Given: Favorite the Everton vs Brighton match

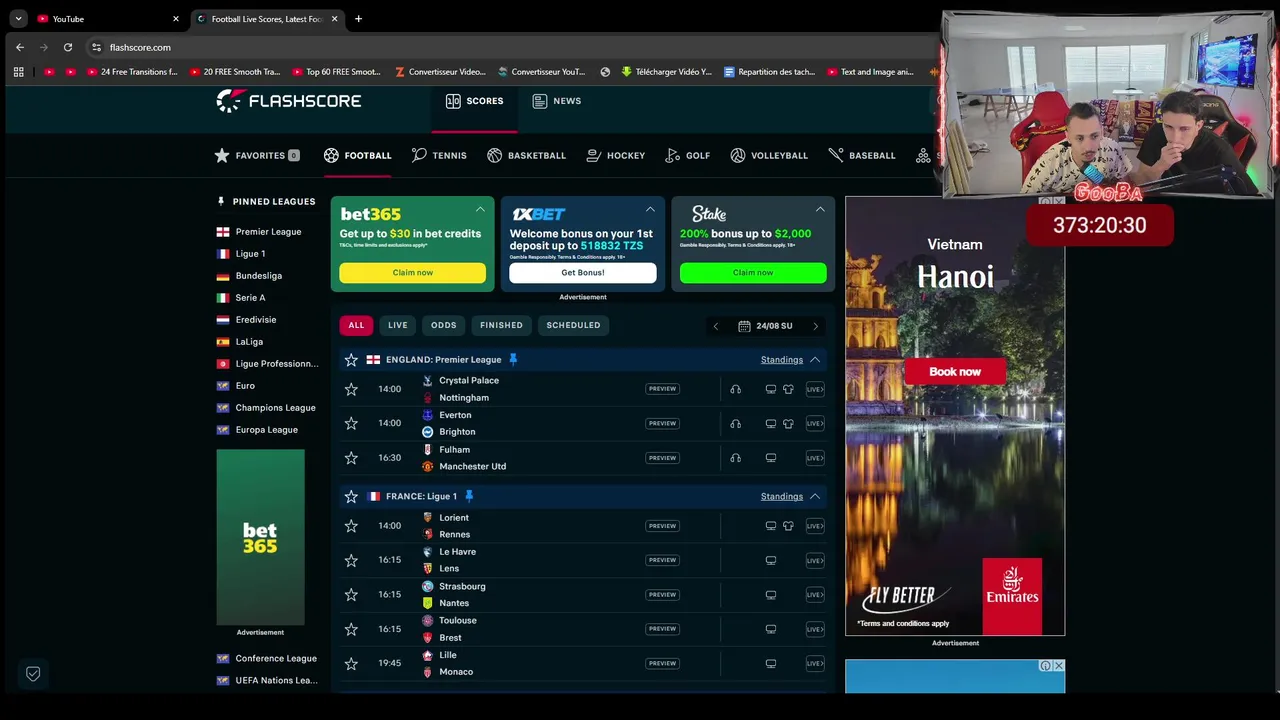Looking at the screenshot, I should [x=351, y=424].
